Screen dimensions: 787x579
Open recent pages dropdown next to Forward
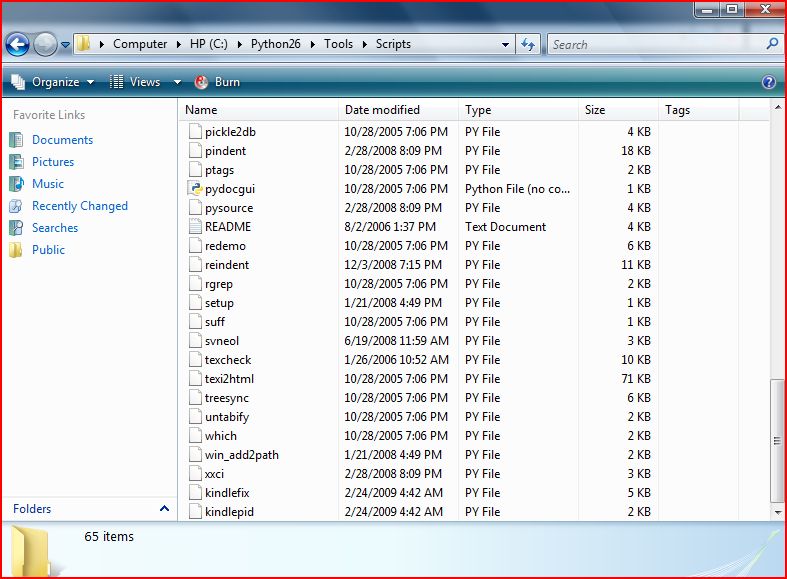point(66,44)
